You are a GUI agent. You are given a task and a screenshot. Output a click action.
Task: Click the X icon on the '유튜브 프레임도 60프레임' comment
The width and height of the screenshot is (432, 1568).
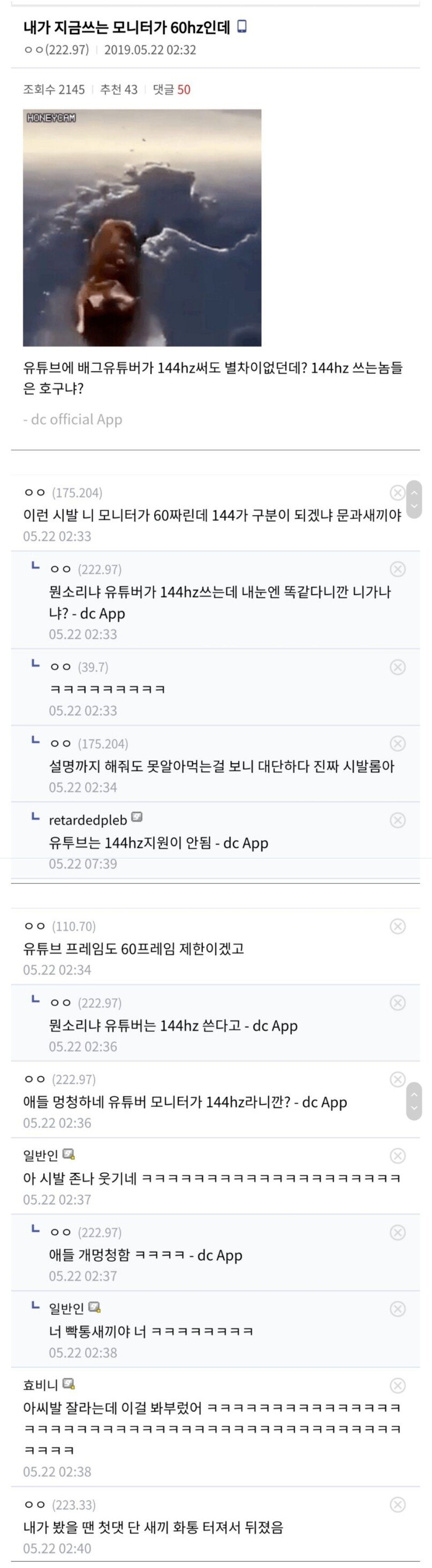(x=397, y=926)
